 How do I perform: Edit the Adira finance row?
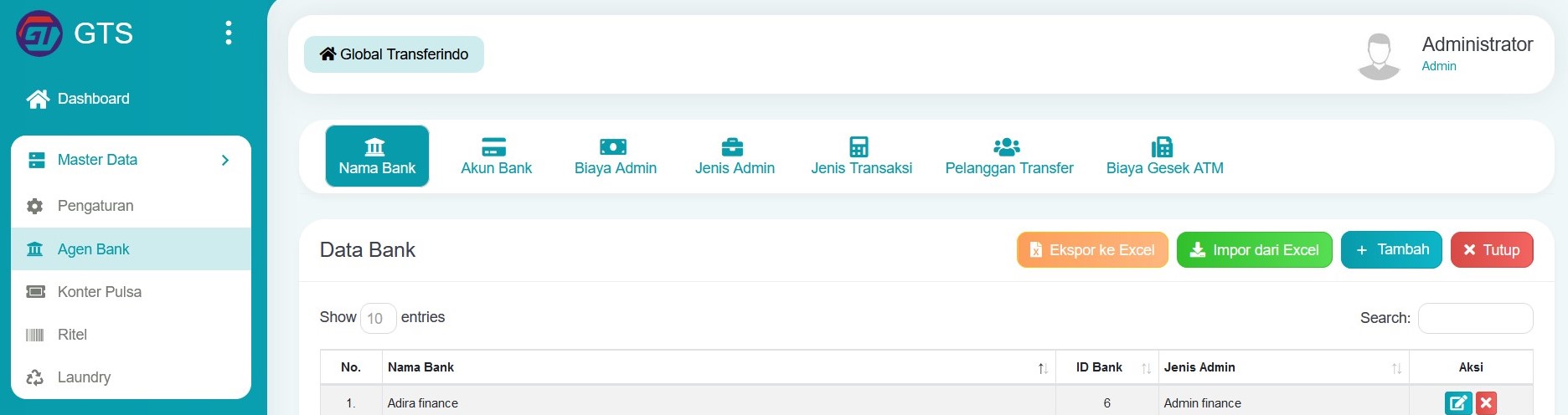tap(1458, 403)
